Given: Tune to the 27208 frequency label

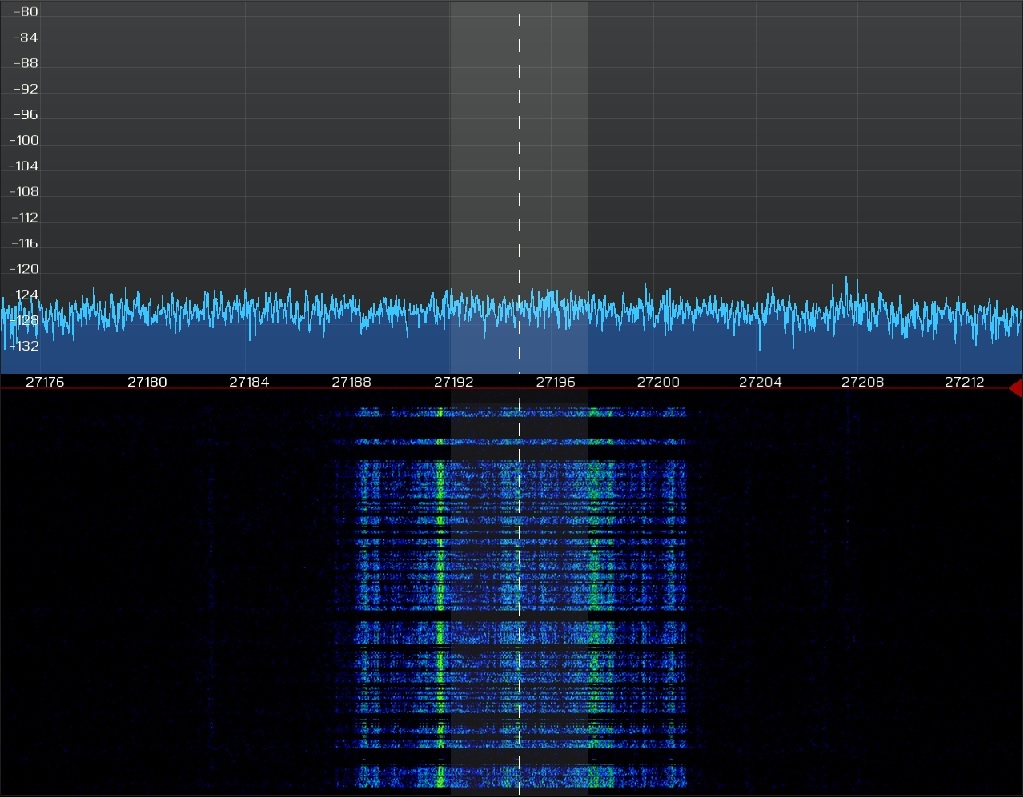Looking at the screenshot, I should 861,382.
